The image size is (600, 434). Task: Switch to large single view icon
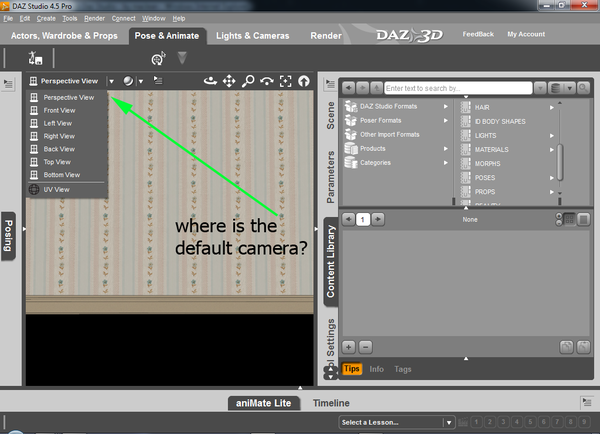584,219
